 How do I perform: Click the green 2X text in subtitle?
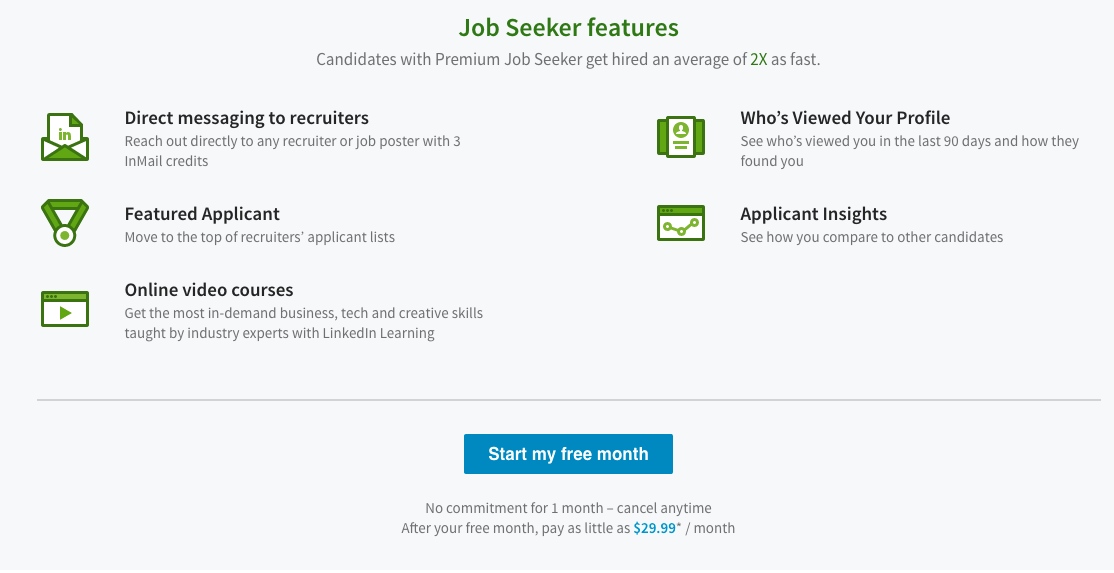tap(760, 59)
